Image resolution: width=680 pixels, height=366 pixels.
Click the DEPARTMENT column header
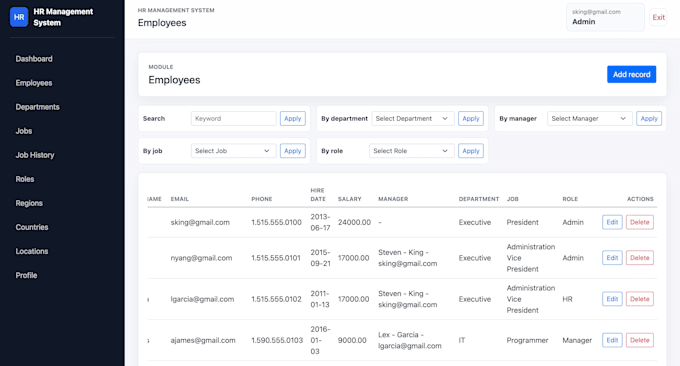coord(479,199)
